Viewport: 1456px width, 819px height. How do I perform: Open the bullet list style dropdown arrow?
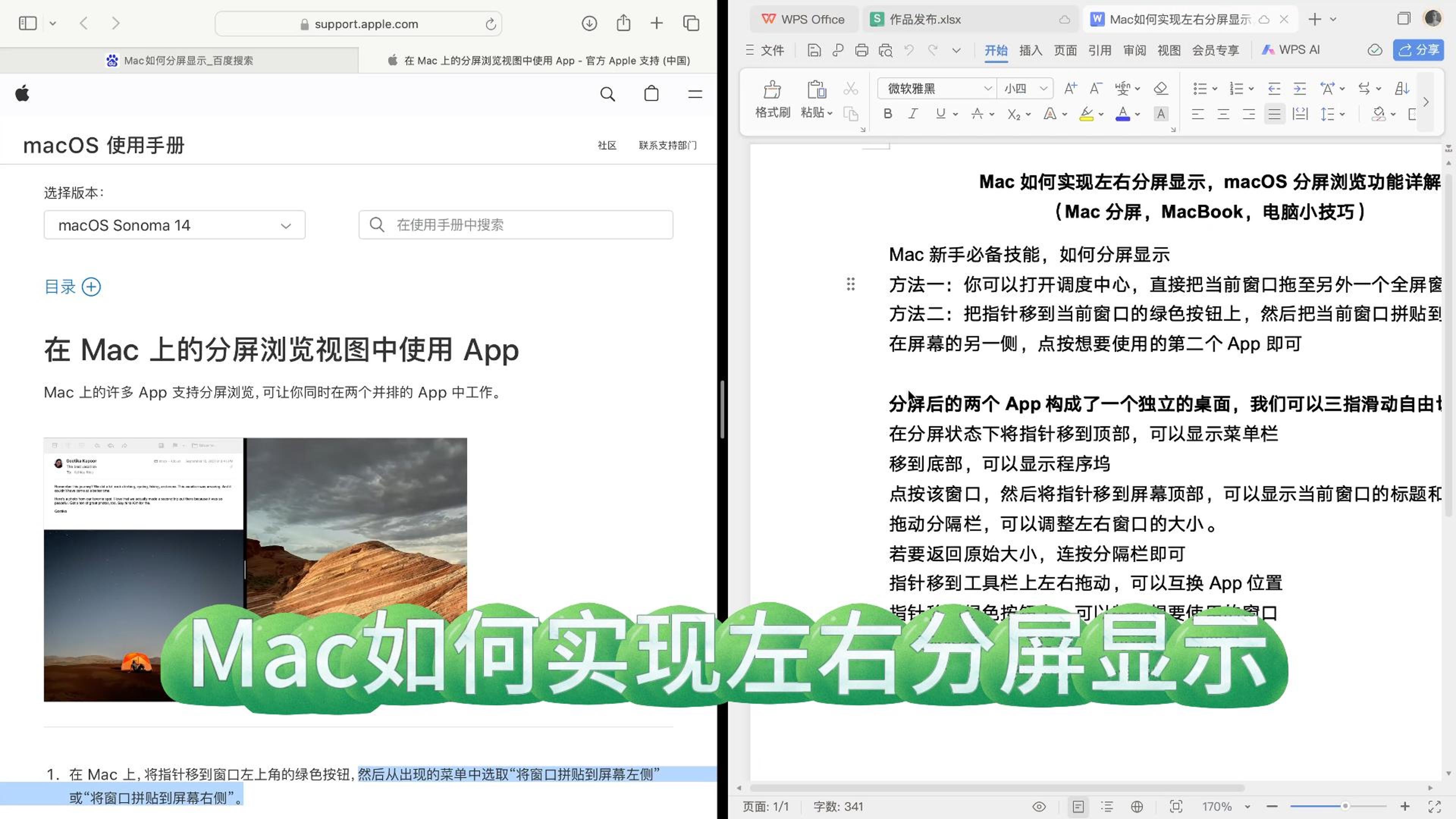click(x=1214, y=89)
